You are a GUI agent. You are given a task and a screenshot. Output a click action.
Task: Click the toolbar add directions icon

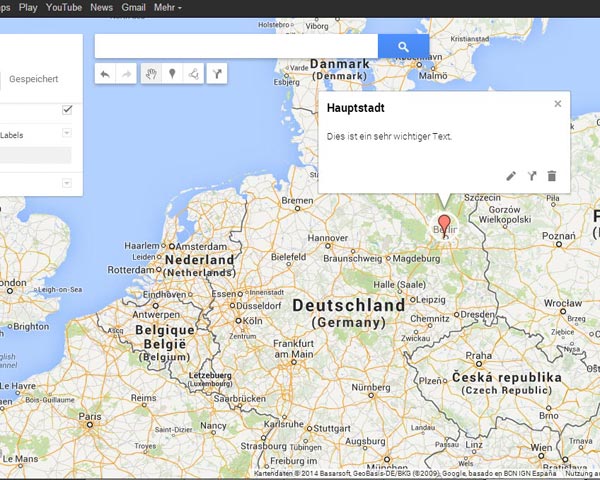[x=217, y=73]
